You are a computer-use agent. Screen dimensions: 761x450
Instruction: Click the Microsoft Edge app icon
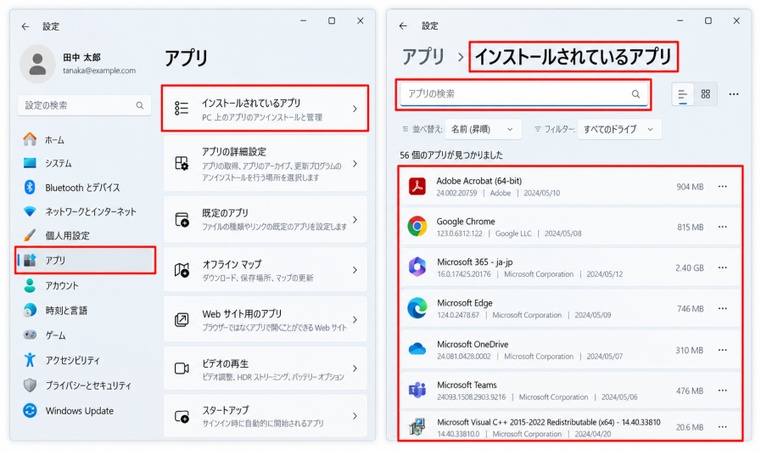417,308
